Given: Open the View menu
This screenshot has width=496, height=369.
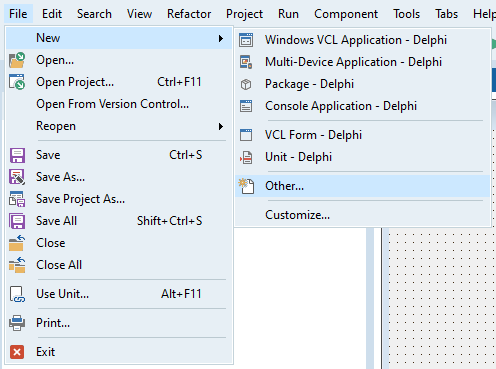Looking at the screenshot, I should point(139,14).
